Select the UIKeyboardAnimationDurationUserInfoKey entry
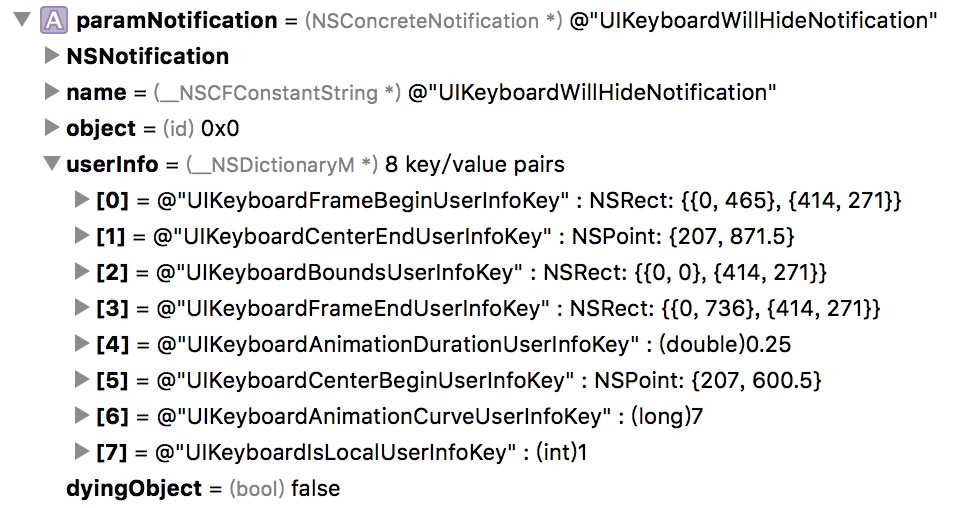The width and height of the screenshot is (980, 508). [x=443, y=344]
